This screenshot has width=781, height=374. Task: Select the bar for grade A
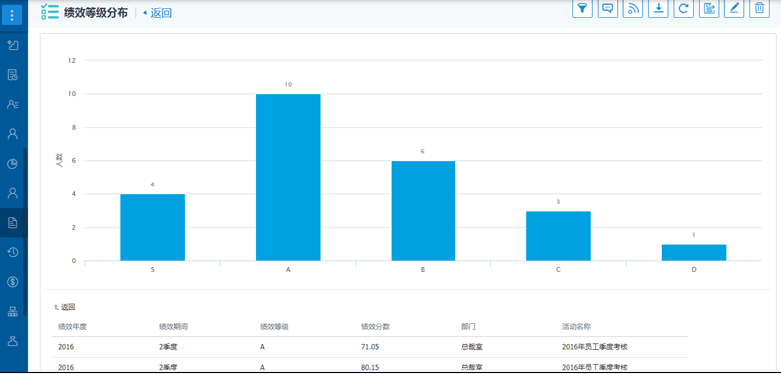tap(288, 177)
